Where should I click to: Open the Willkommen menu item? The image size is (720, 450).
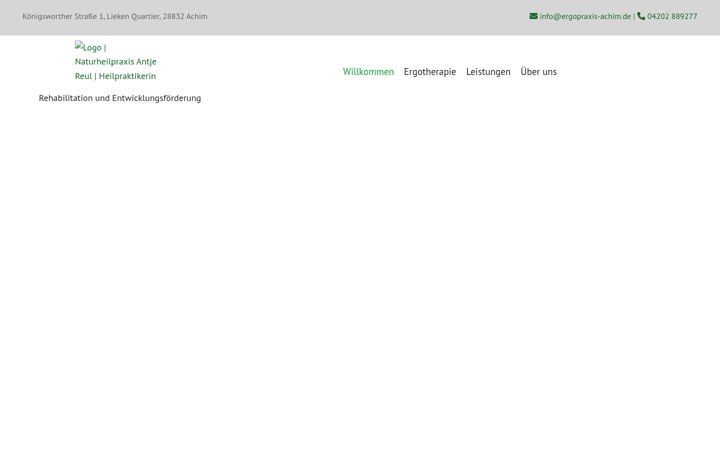[368, 72]
